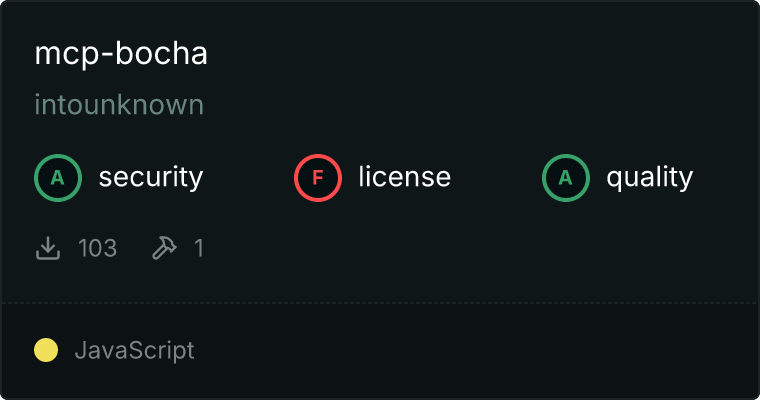Click the letter A beside the quality label
The image size is (760, 400).
(566, 178)
